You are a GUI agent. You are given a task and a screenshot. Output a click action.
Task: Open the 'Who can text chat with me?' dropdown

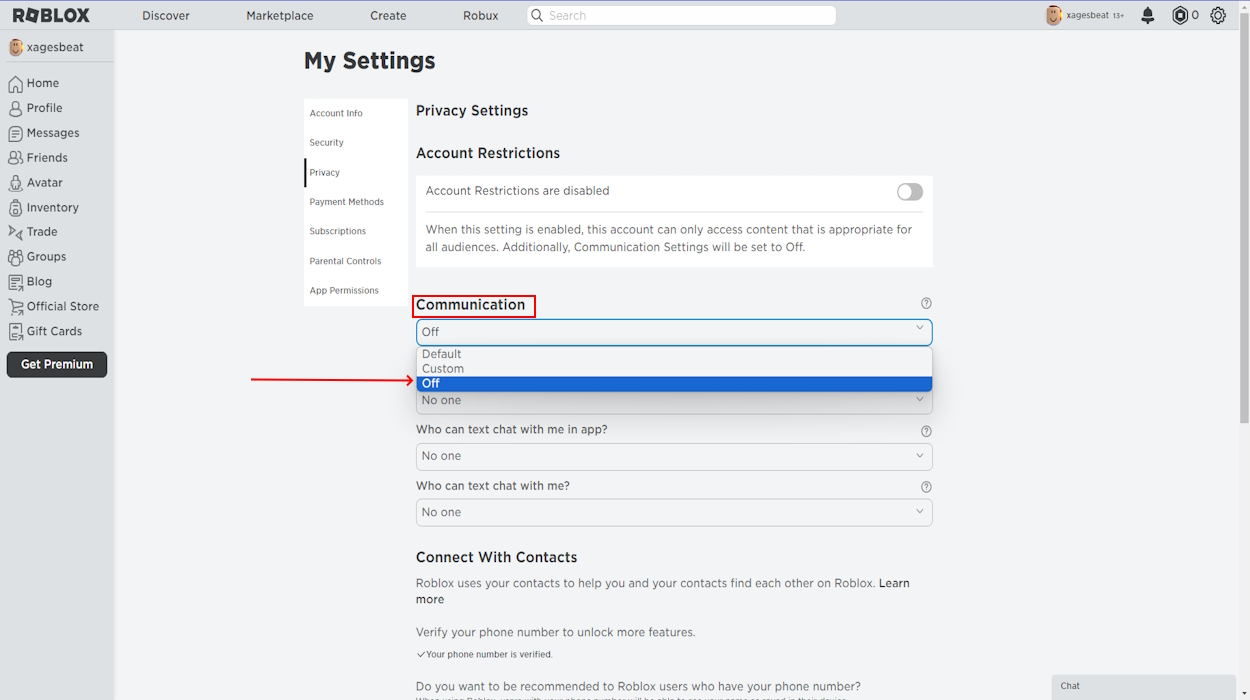(673, 511)
